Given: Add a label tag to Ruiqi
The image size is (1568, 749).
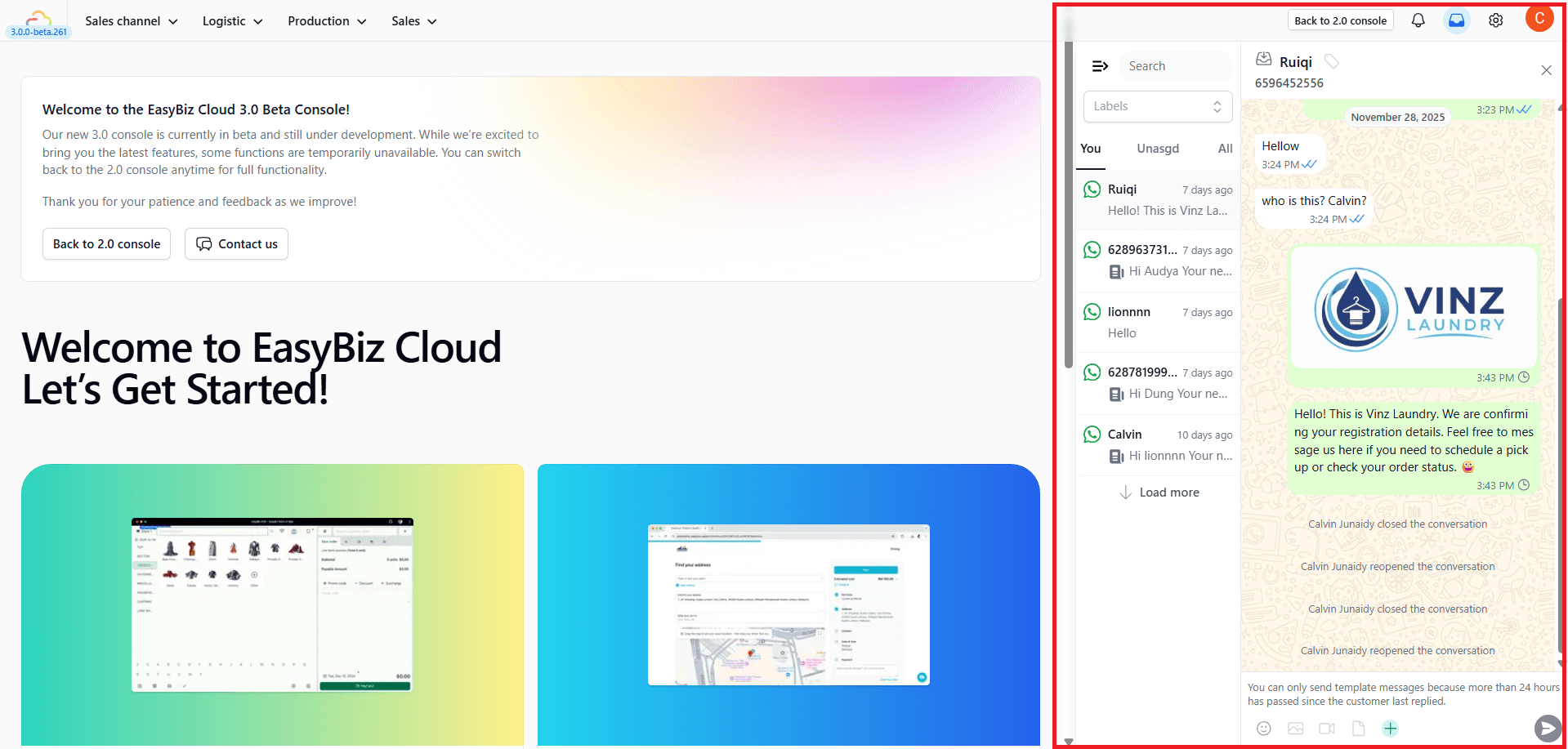Looking at the screenshot, I should tap(1331, 61).
